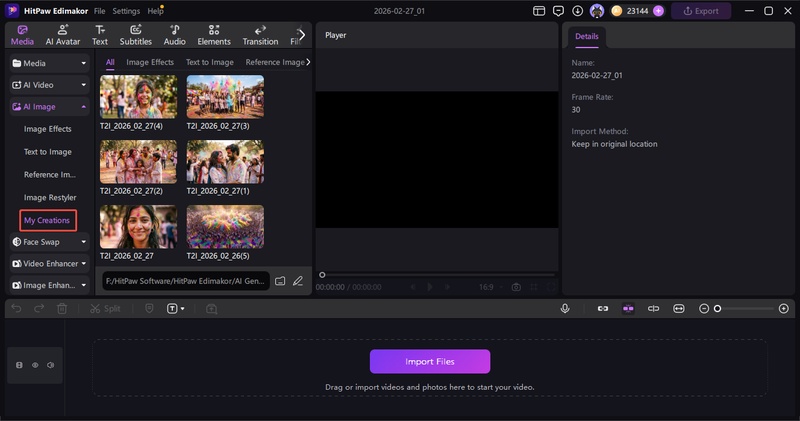Switch to the Subtitles tool

click(x=135, y=35)
